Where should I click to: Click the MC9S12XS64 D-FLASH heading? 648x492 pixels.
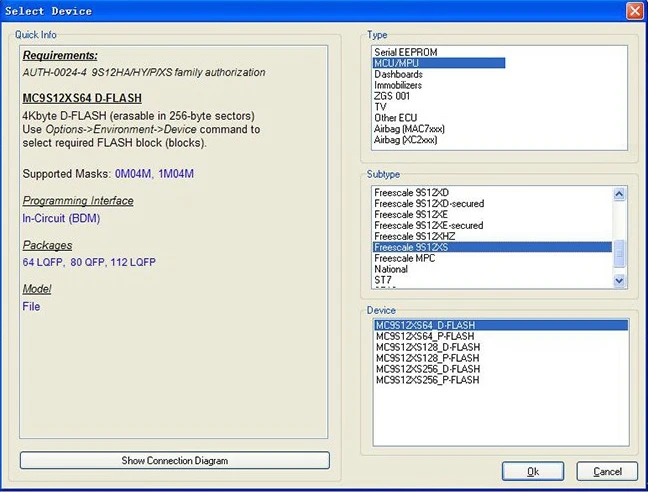pyautogui.click(x=82, y=98)
